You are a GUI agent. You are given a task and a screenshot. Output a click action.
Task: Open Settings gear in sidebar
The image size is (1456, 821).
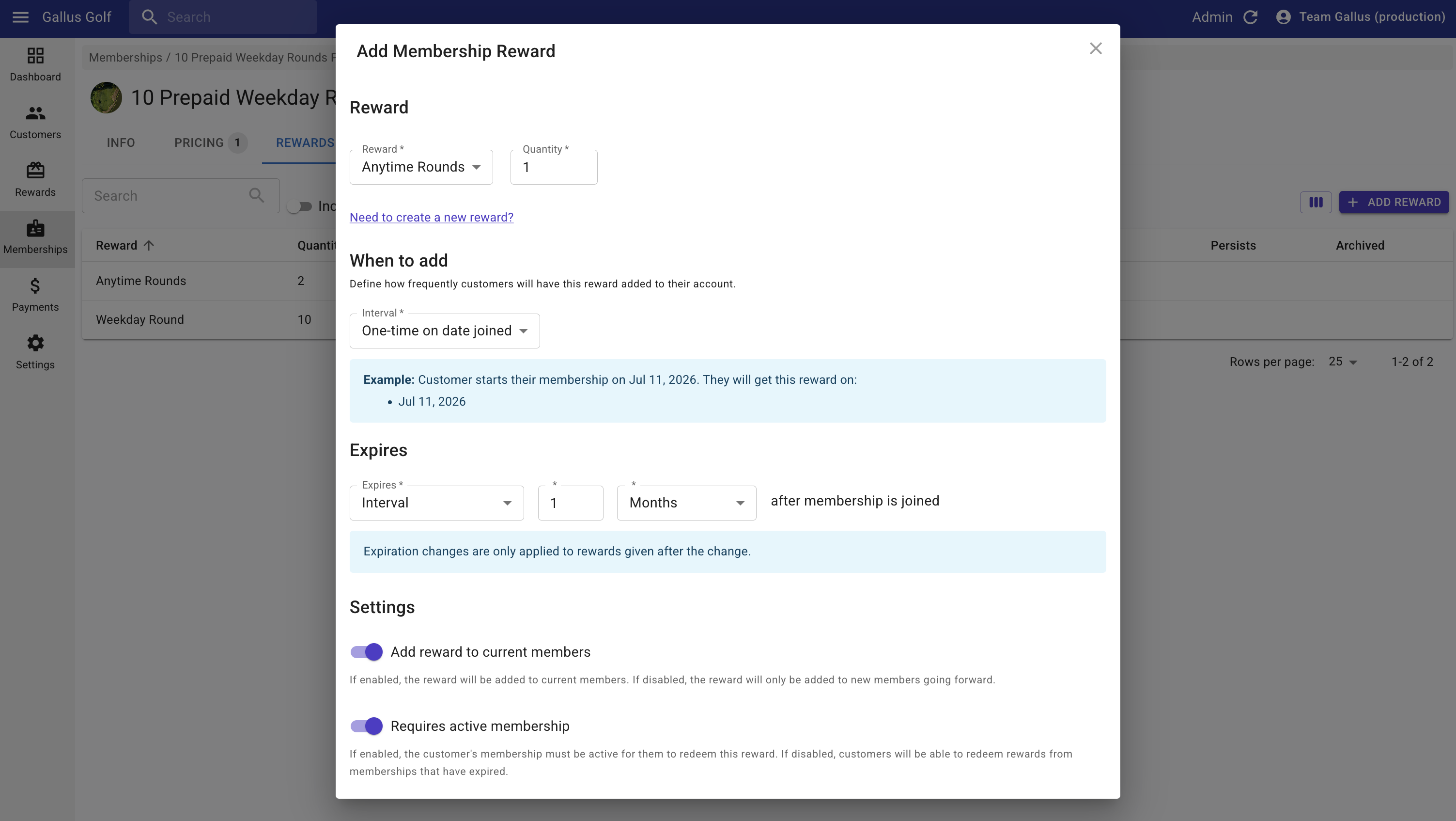tap(35, 352)
